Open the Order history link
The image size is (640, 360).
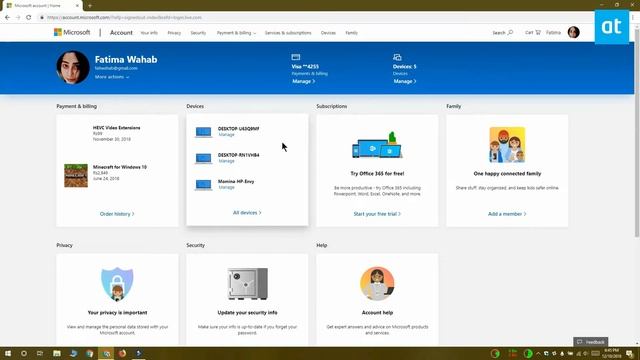coord(117,214)
